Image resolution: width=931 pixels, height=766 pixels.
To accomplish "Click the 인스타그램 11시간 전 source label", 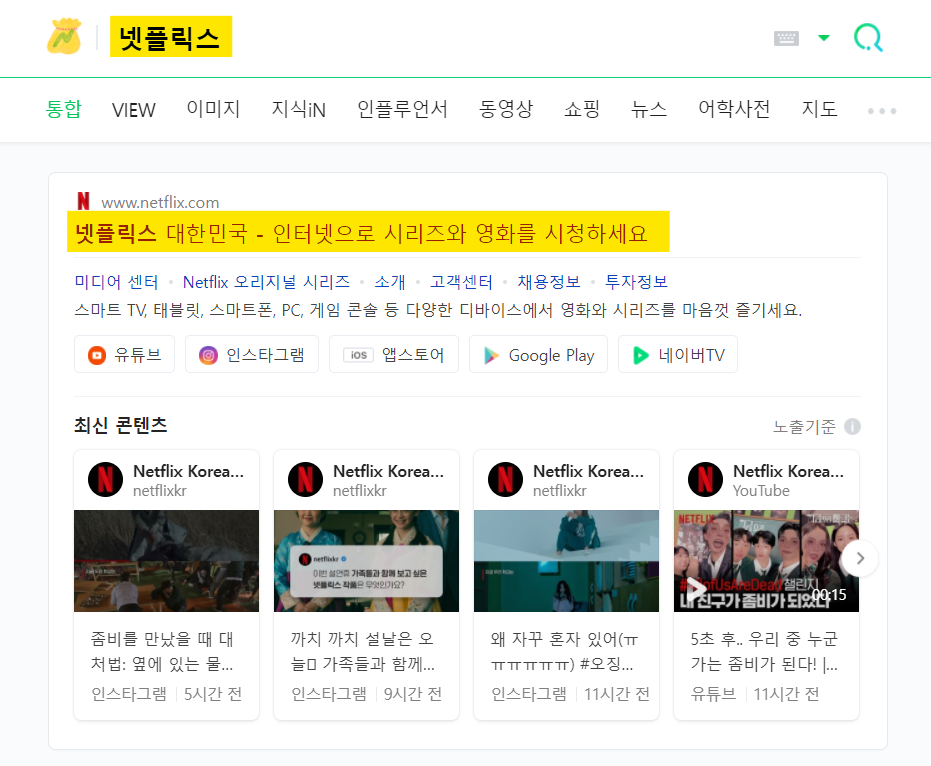I will coord(570,694).
